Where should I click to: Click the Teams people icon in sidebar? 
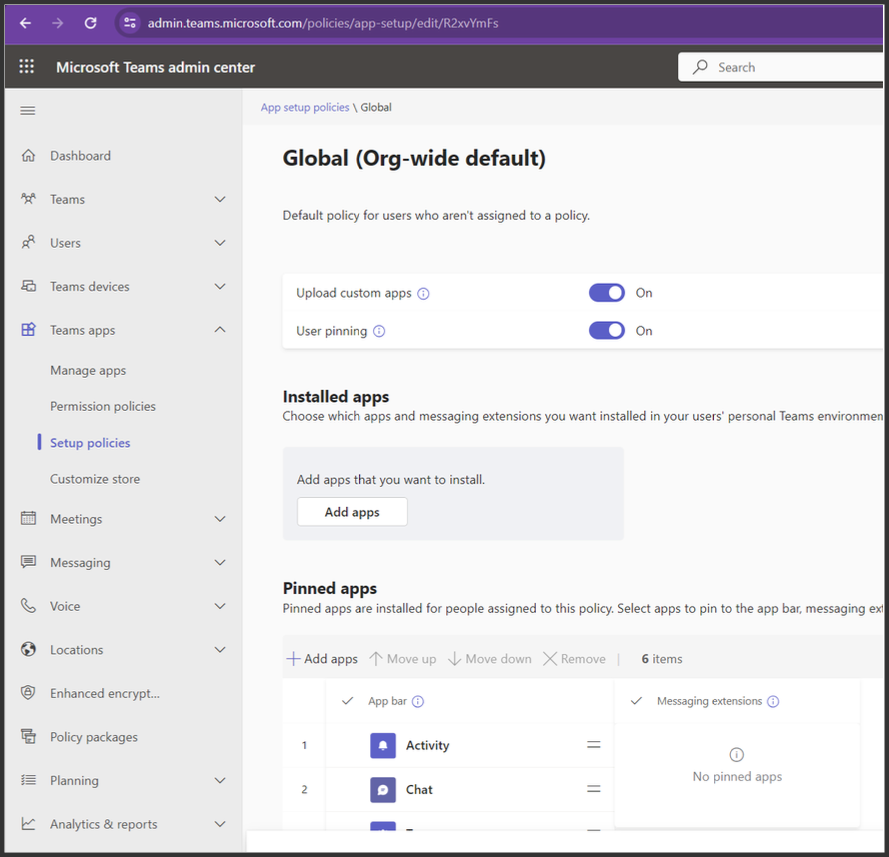[x=28, y=199]
